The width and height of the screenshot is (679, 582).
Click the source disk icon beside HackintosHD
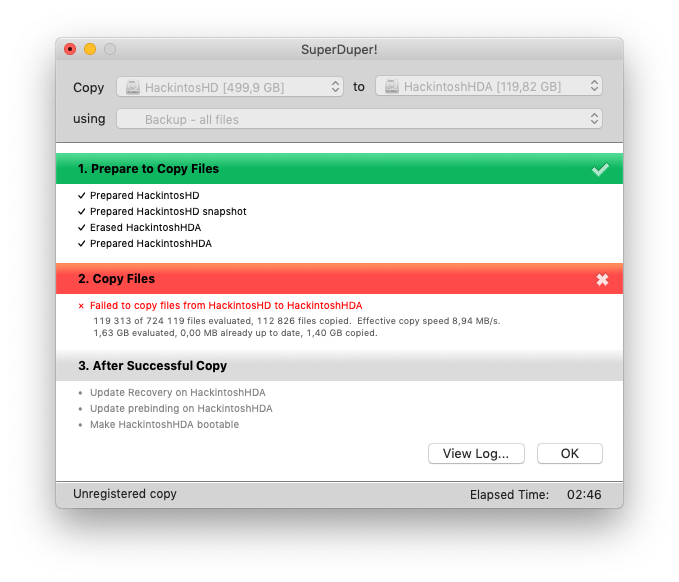[x=134, y=87]
